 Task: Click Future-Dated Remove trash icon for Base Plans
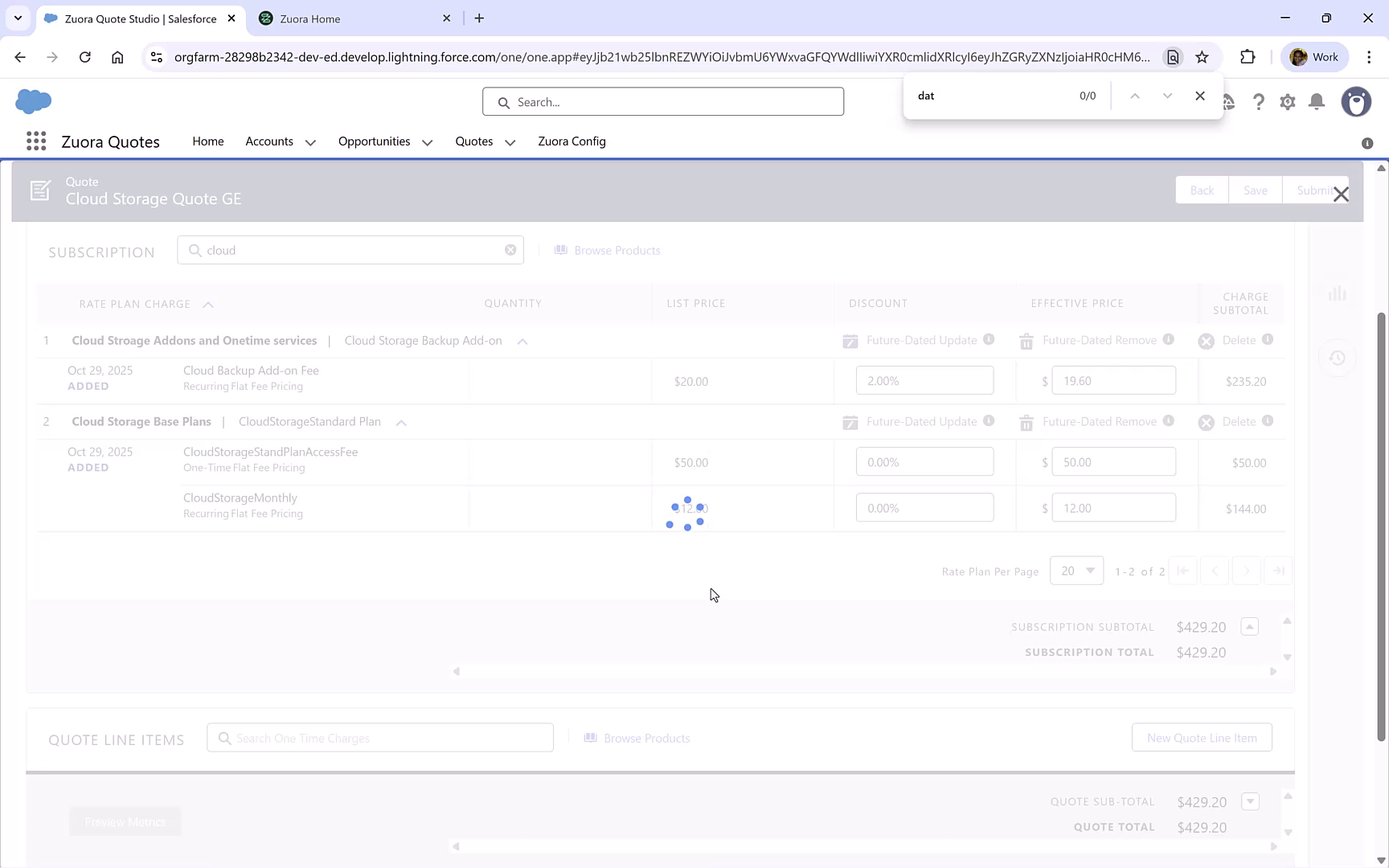pos(1026,421)
